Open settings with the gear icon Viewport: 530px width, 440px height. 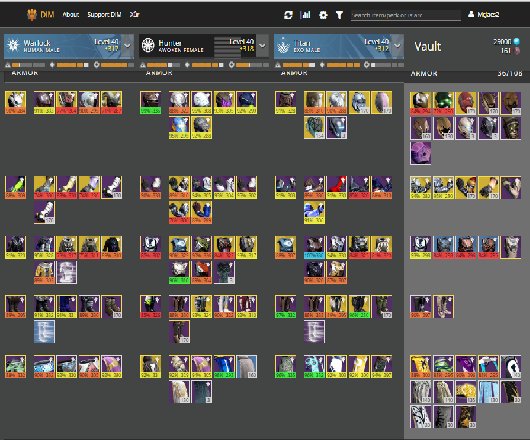(x=323, y=15)
